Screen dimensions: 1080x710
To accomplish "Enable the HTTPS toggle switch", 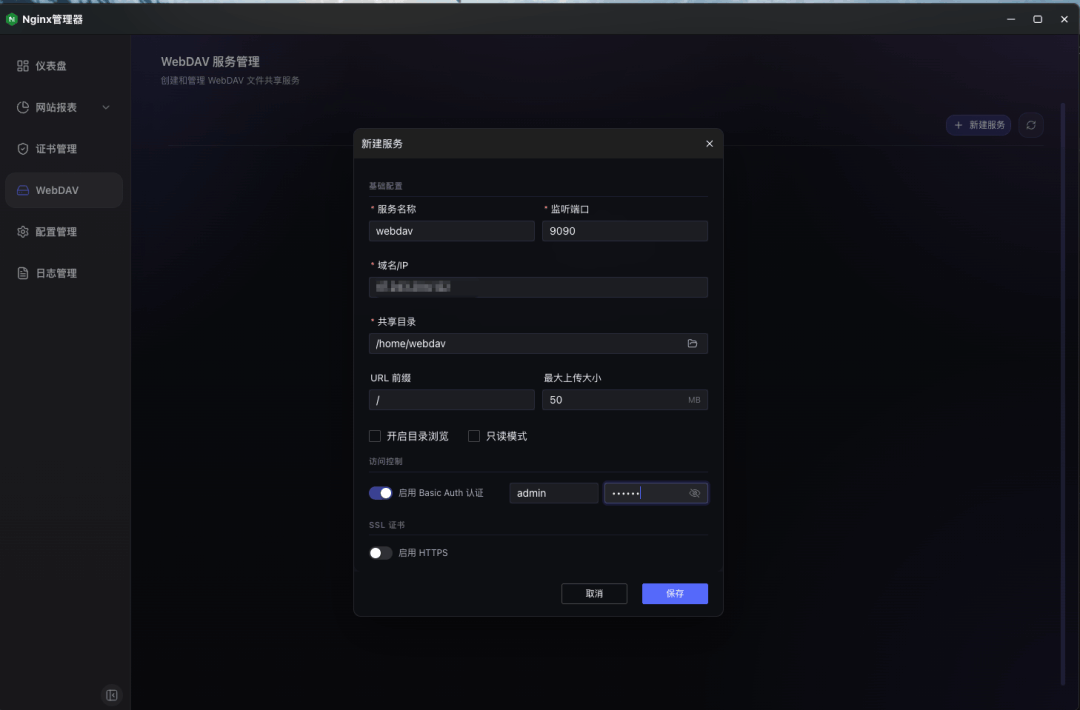I will click(x=380, y=553).
